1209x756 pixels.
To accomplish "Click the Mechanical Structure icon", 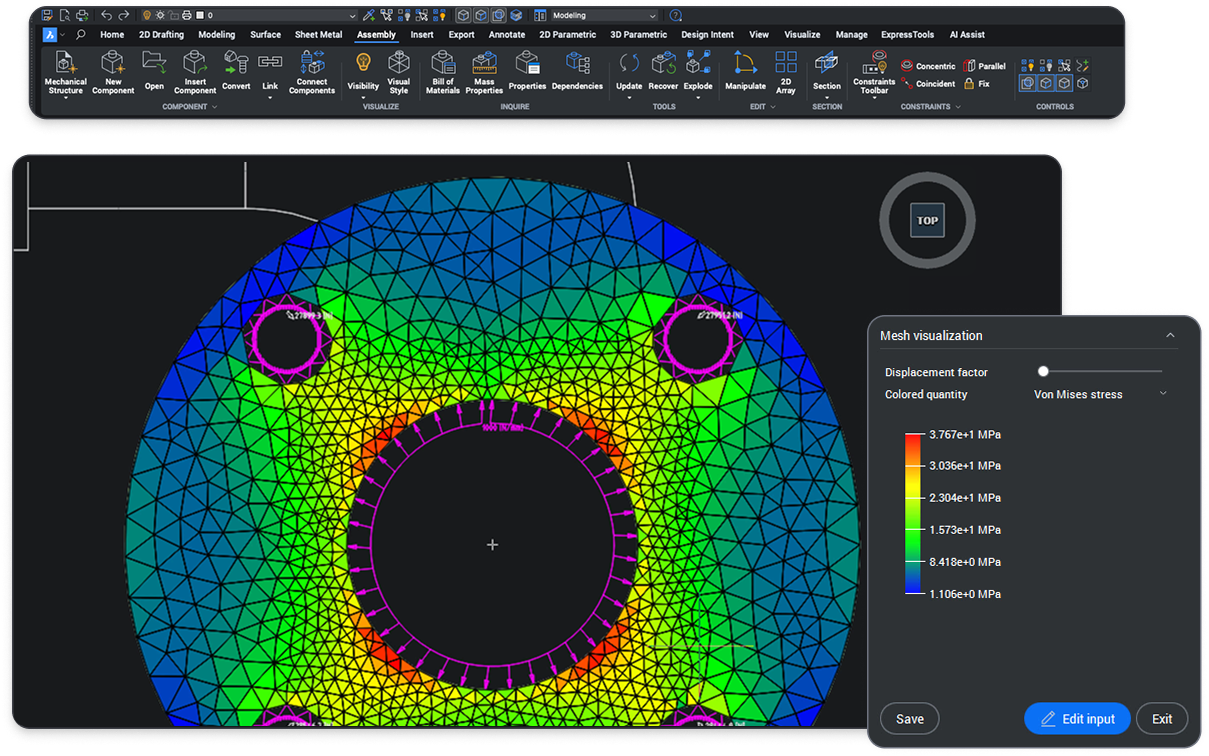I will [66, 64].
